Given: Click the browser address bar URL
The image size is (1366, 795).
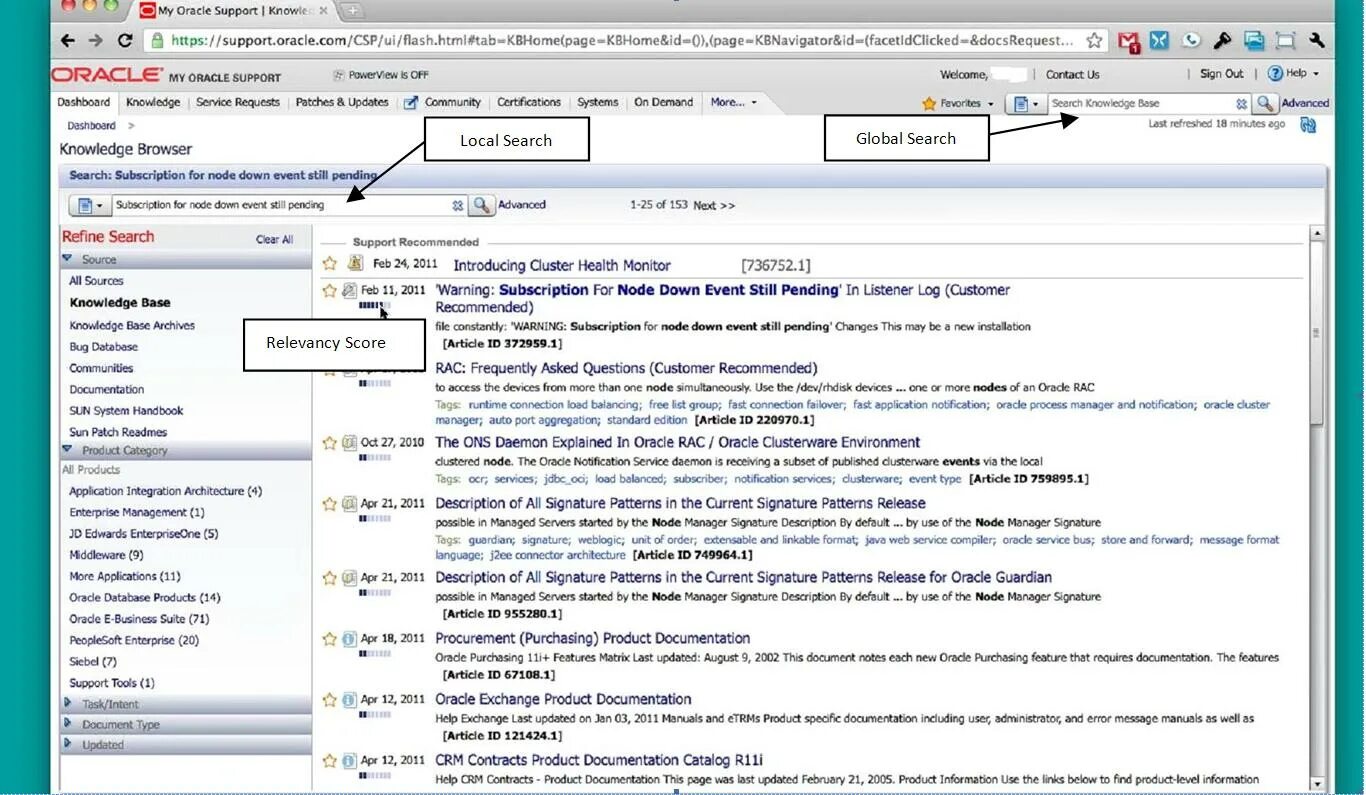Looking at the screenshot, I should (620, 41).
